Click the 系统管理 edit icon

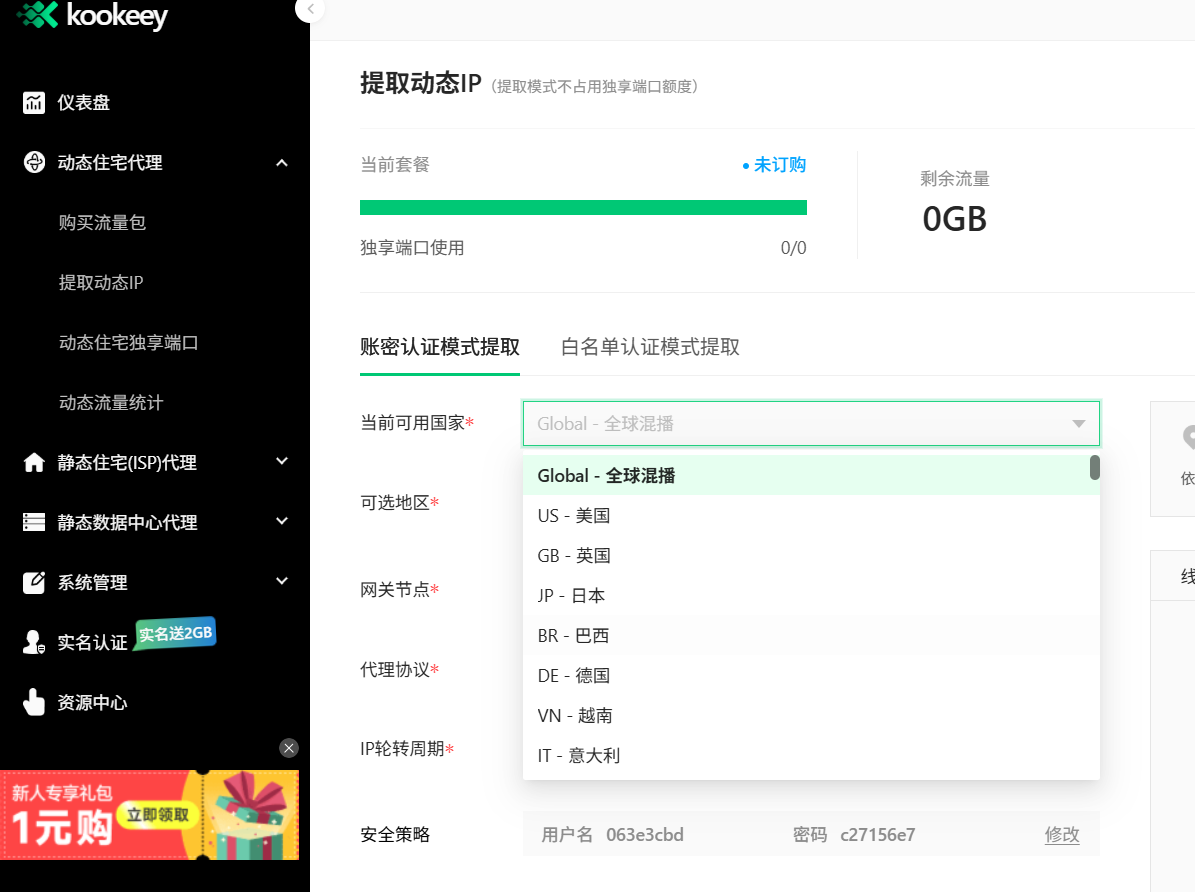(x=34, y=582)
